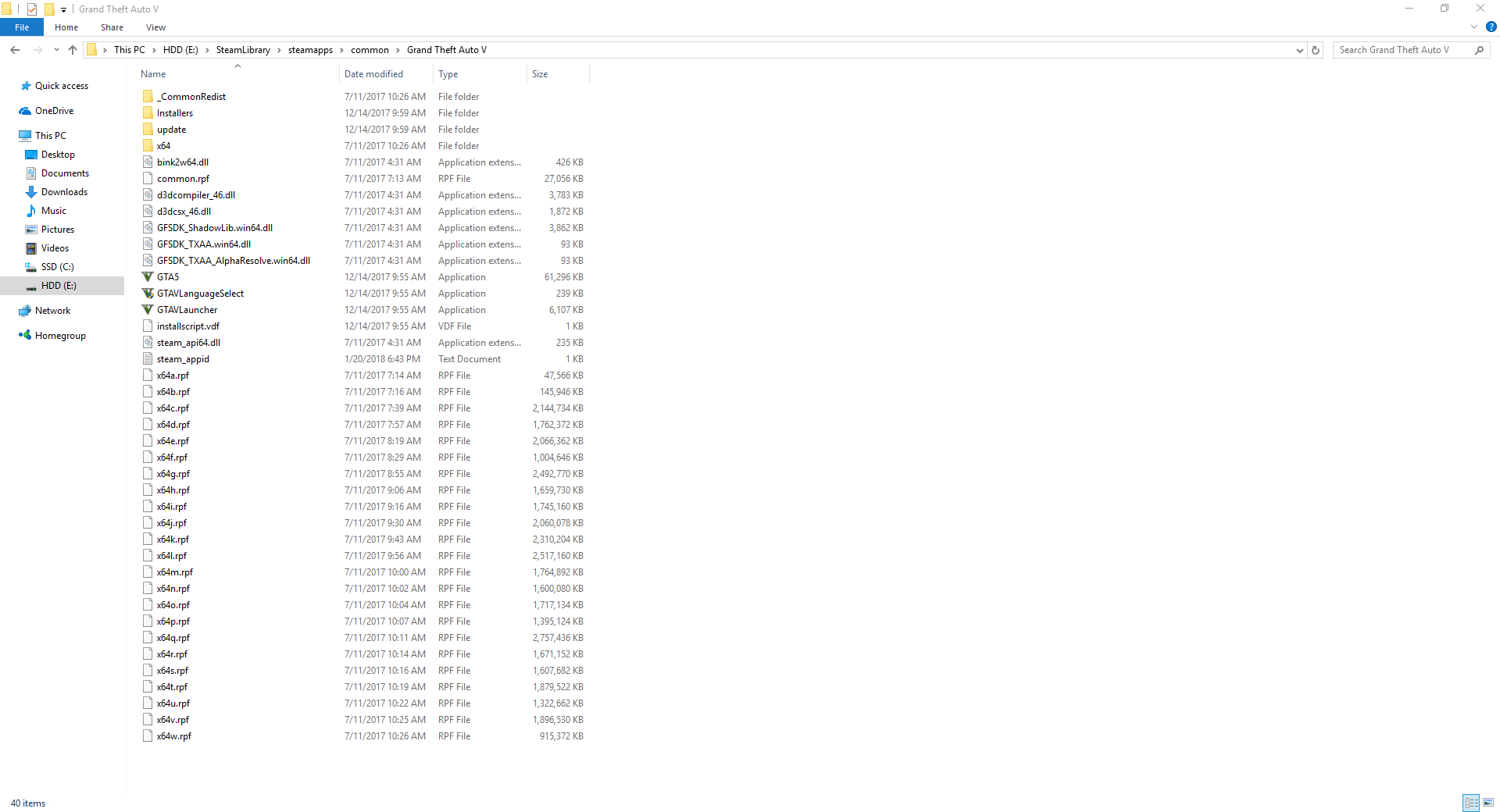Click the steam_appid text document icon
The height and width of the screenshot is (812, 1500).
[x=148, y=359]
